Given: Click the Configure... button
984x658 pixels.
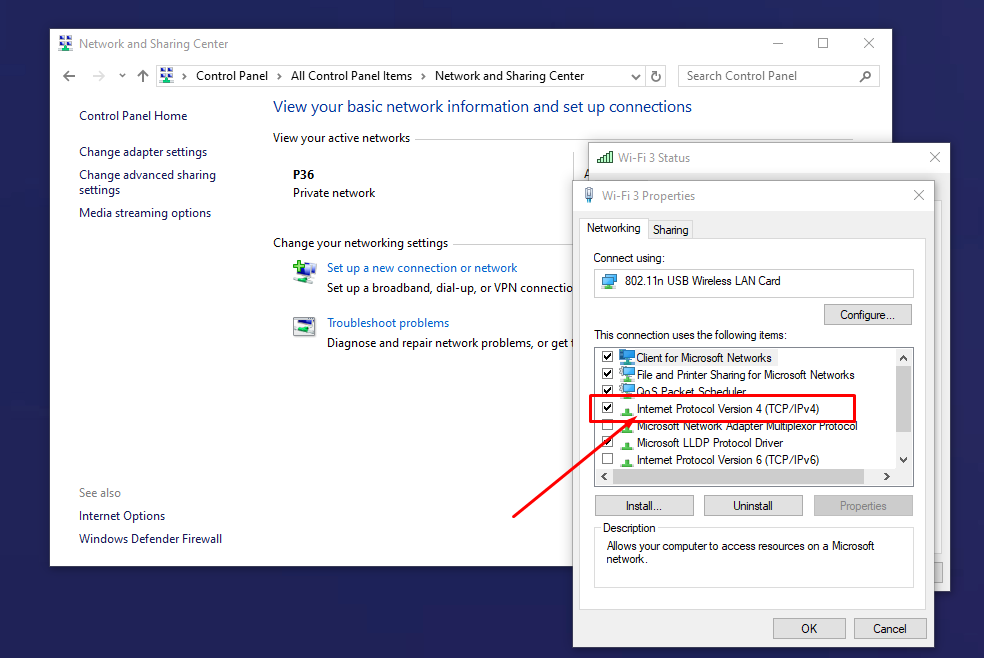Looking at the screenshot, I should [867, 315].
